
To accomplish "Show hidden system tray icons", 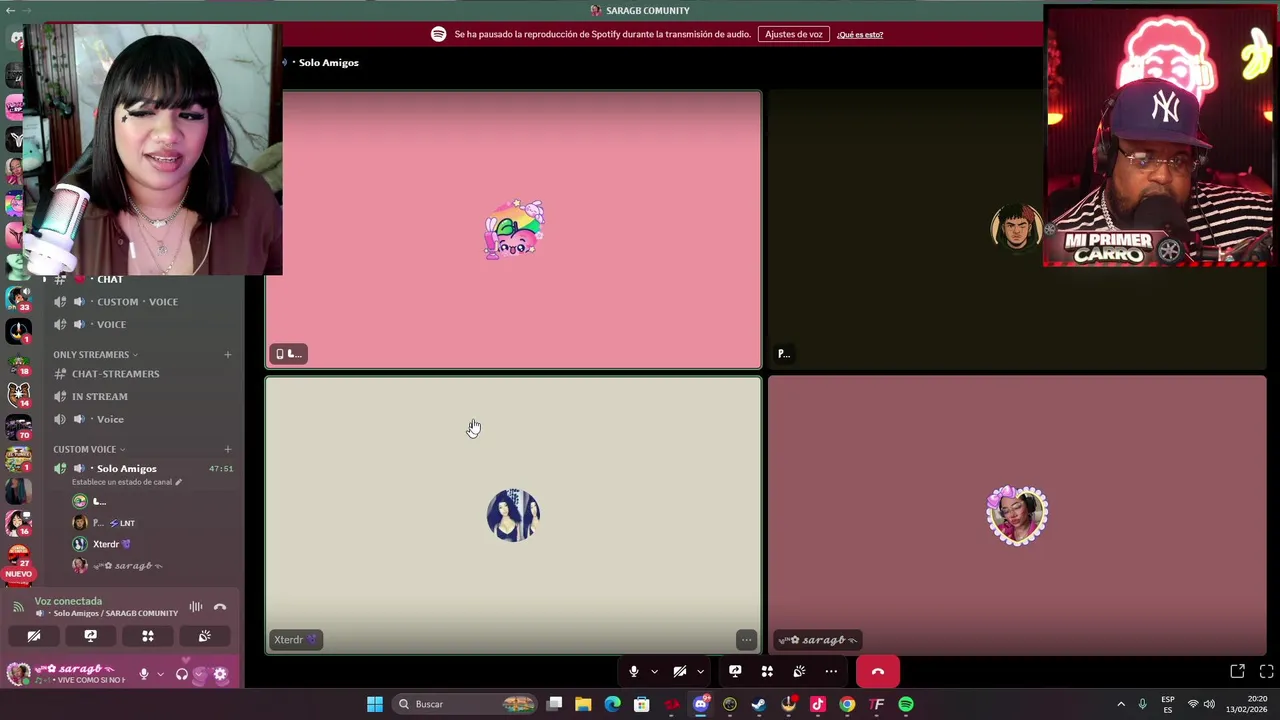I will tap(1121, 704).
